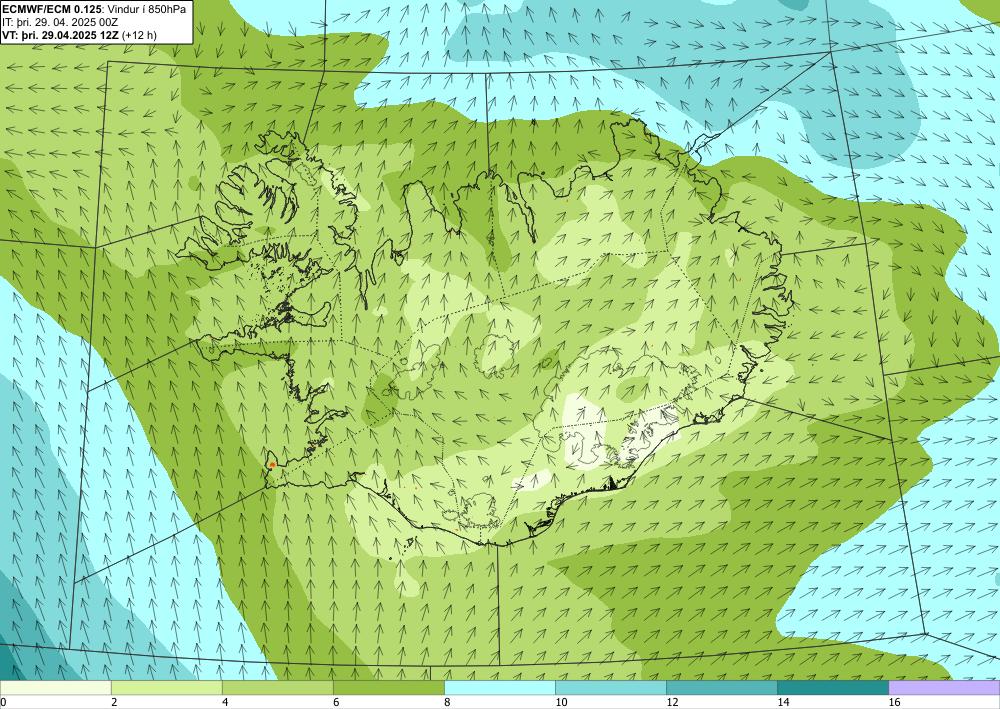Image resolution: width=1000 pixels, height=709 pixels.
Task: Click the "(+12 h)" forecast offset text
Action: coord(138,35)
